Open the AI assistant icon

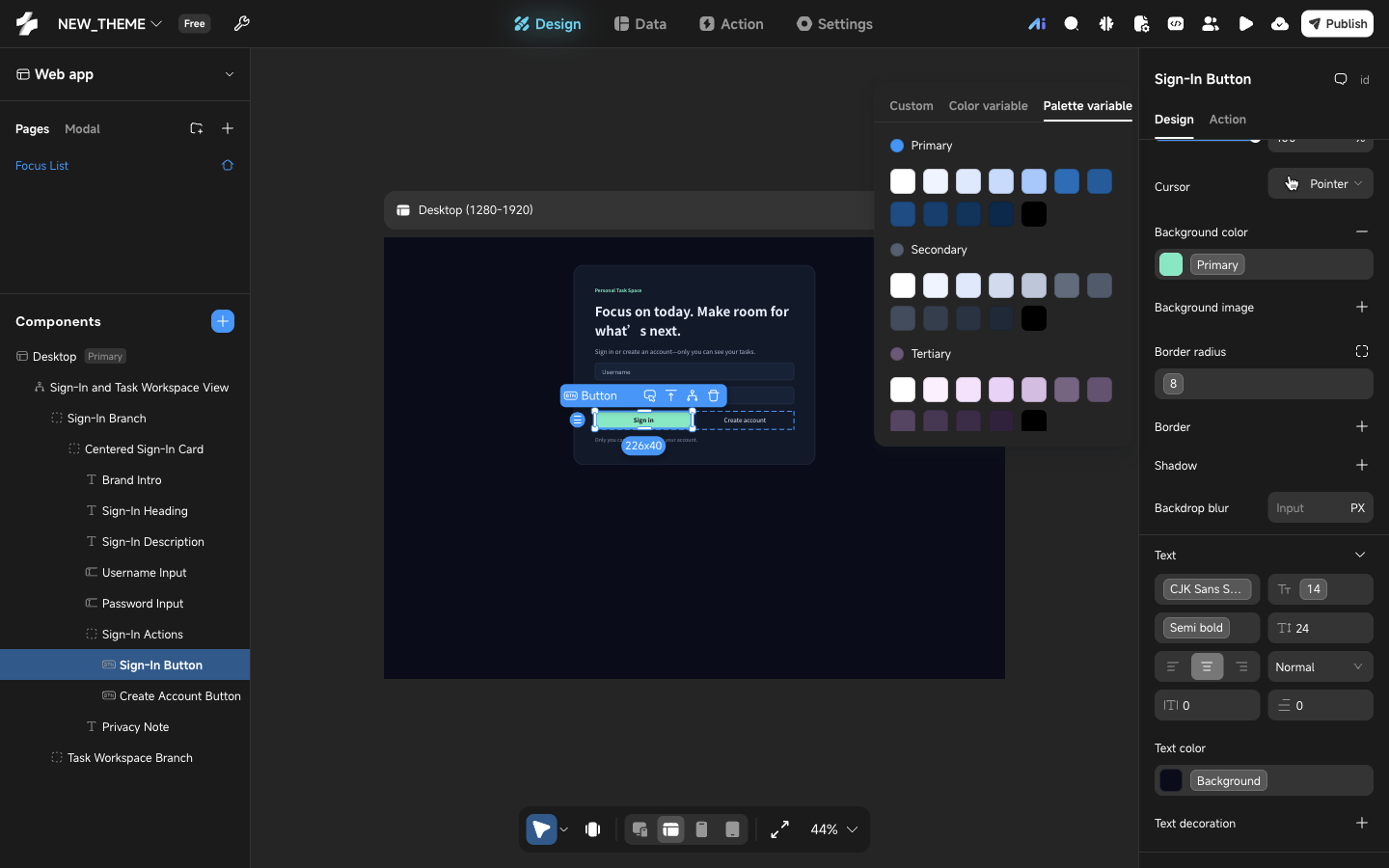[x=1037, y=24]
